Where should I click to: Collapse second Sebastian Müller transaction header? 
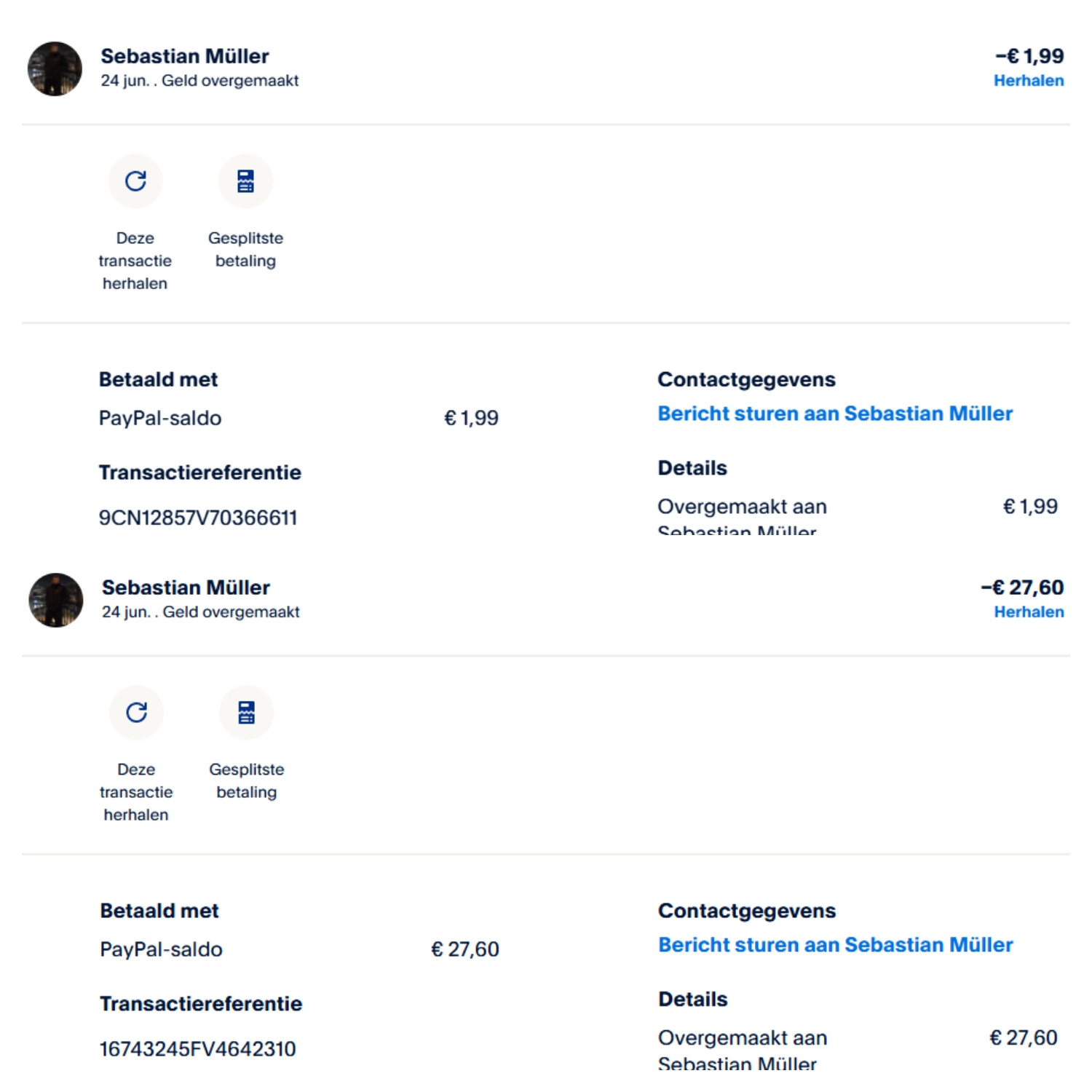(x=546, y=600)
